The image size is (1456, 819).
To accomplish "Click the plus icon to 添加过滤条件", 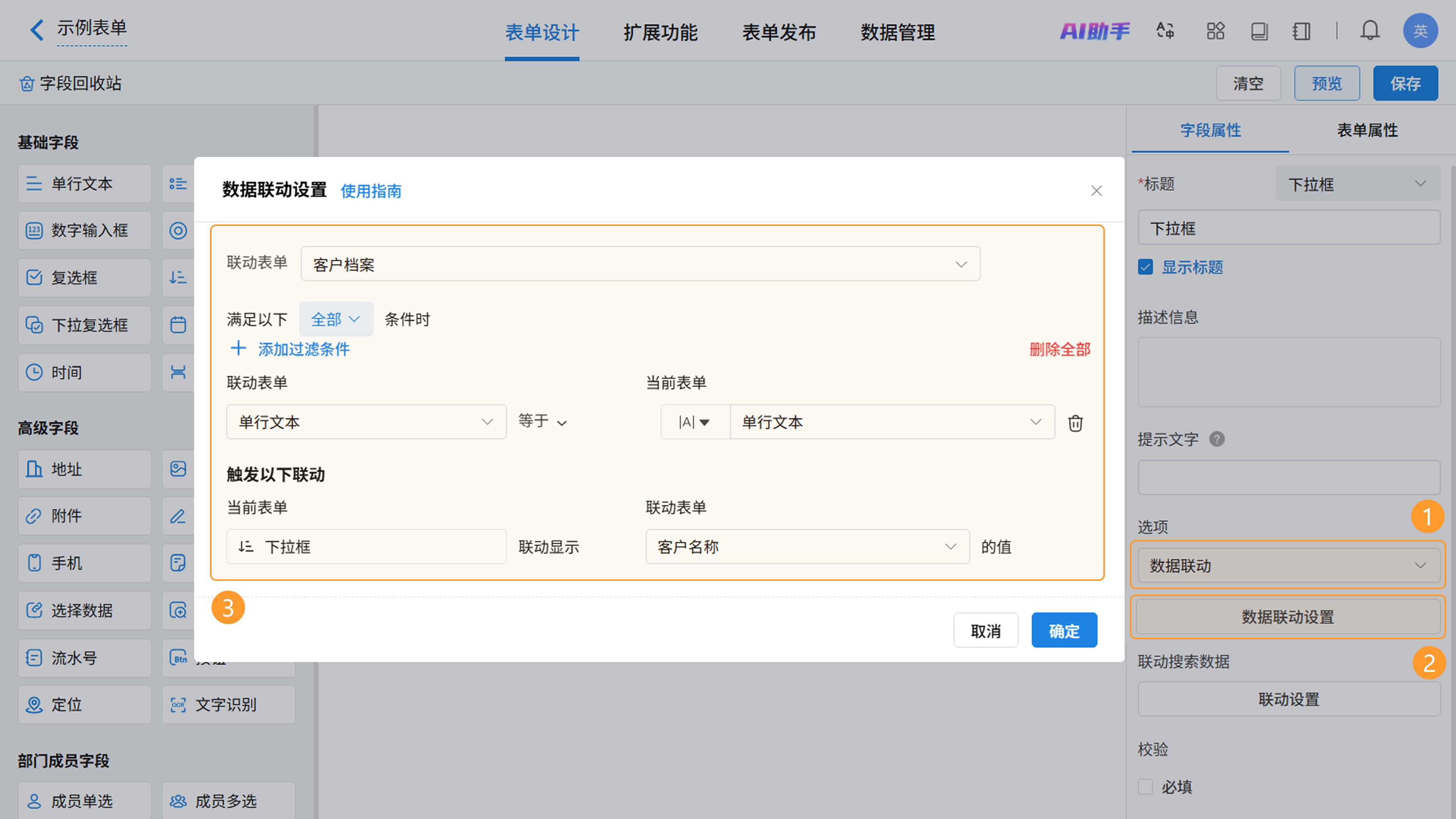I will (x=238, y=349).
